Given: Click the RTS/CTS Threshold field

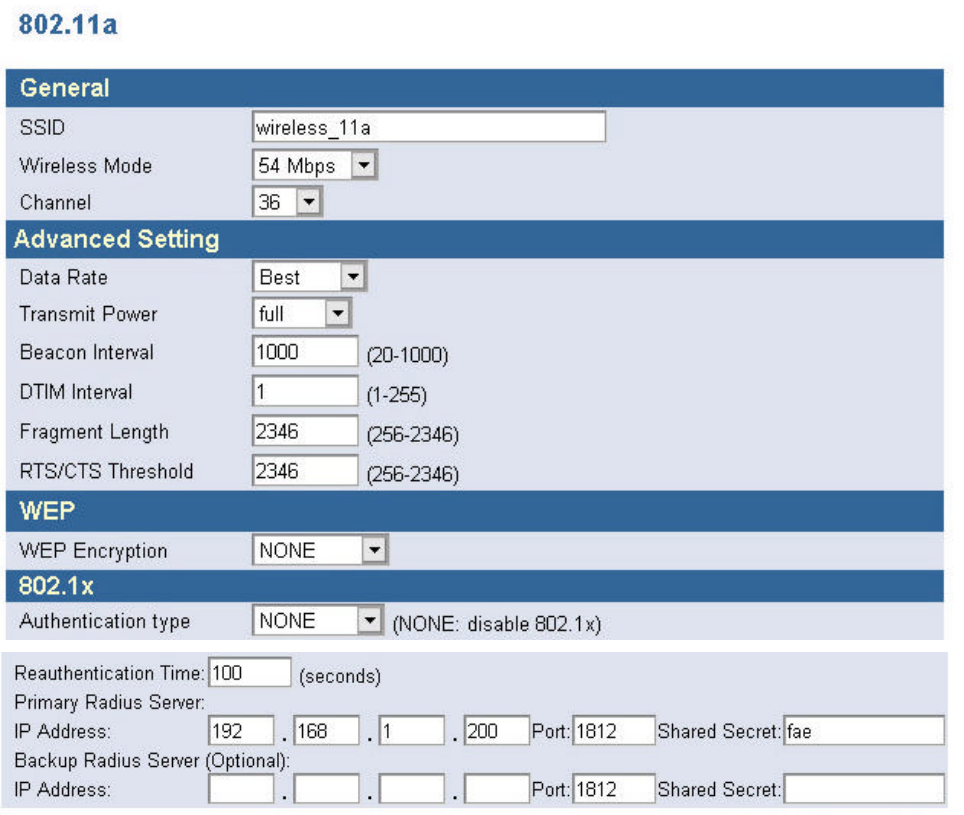Looking at the screenshot, I should click(305, 471).
